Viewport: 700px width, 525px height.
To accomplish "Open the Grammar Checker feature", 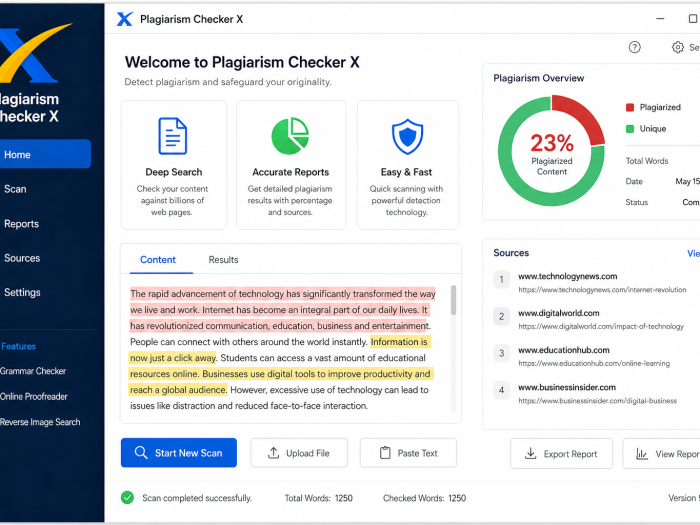I will (33, 371).
